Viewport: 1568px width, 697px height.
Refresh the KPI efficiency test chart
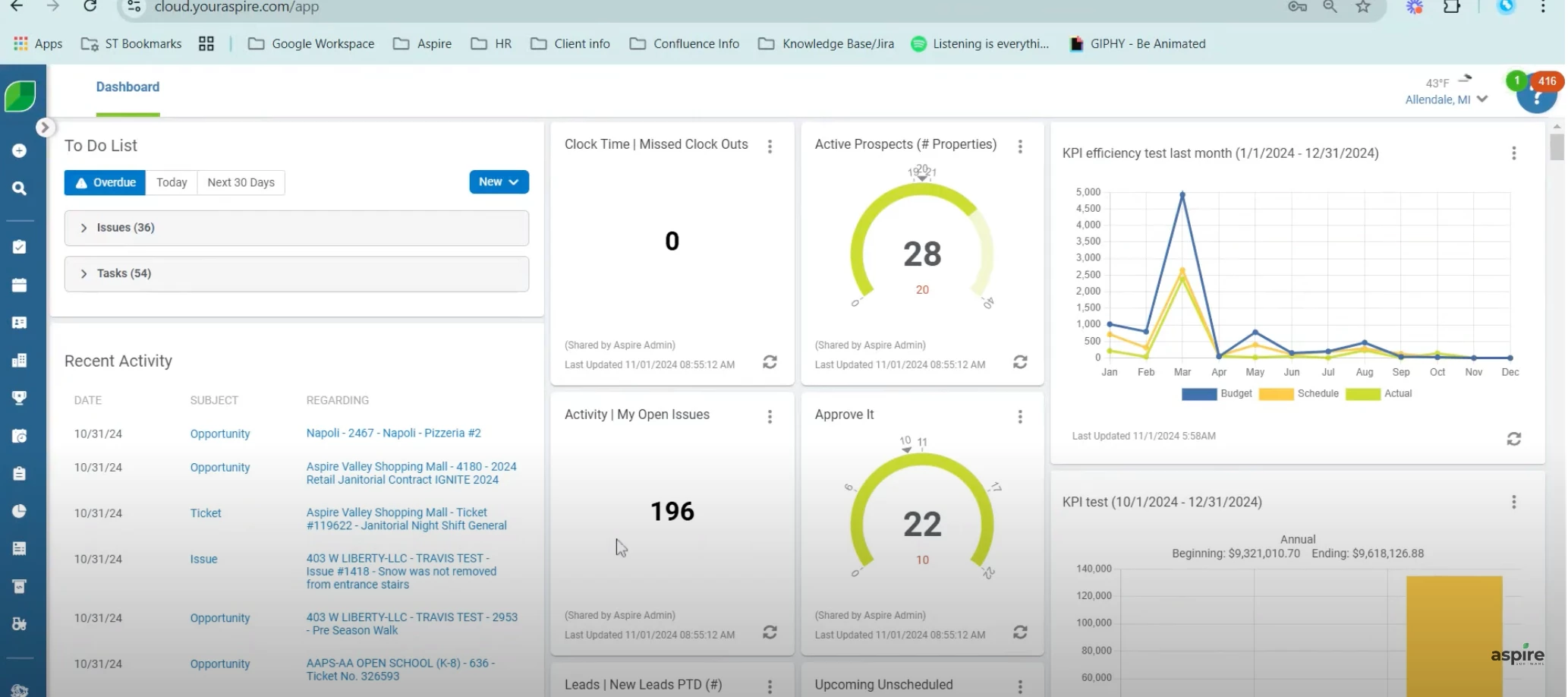1514,439
